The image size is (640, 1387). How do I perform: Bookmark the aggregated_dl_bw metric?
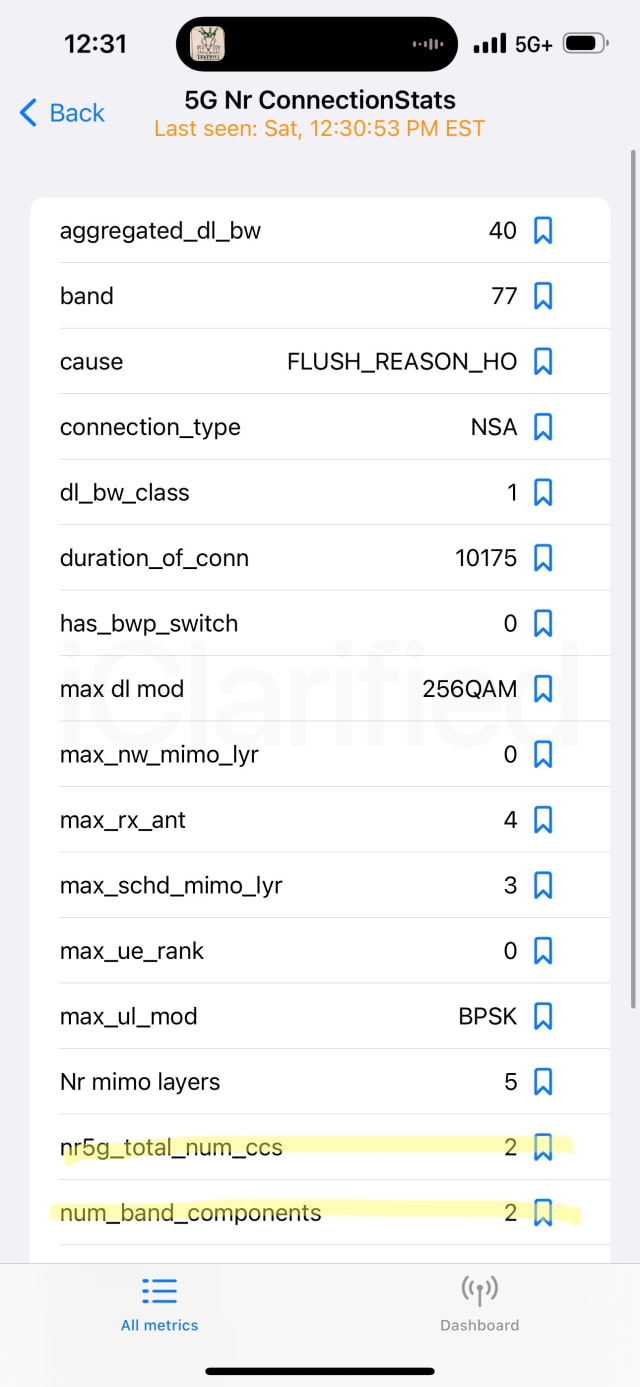[x=543, y=231]
